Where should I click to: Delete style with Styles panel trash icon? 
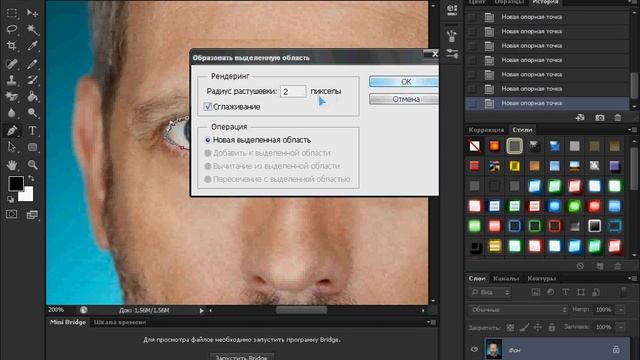(x=618, y=266)
